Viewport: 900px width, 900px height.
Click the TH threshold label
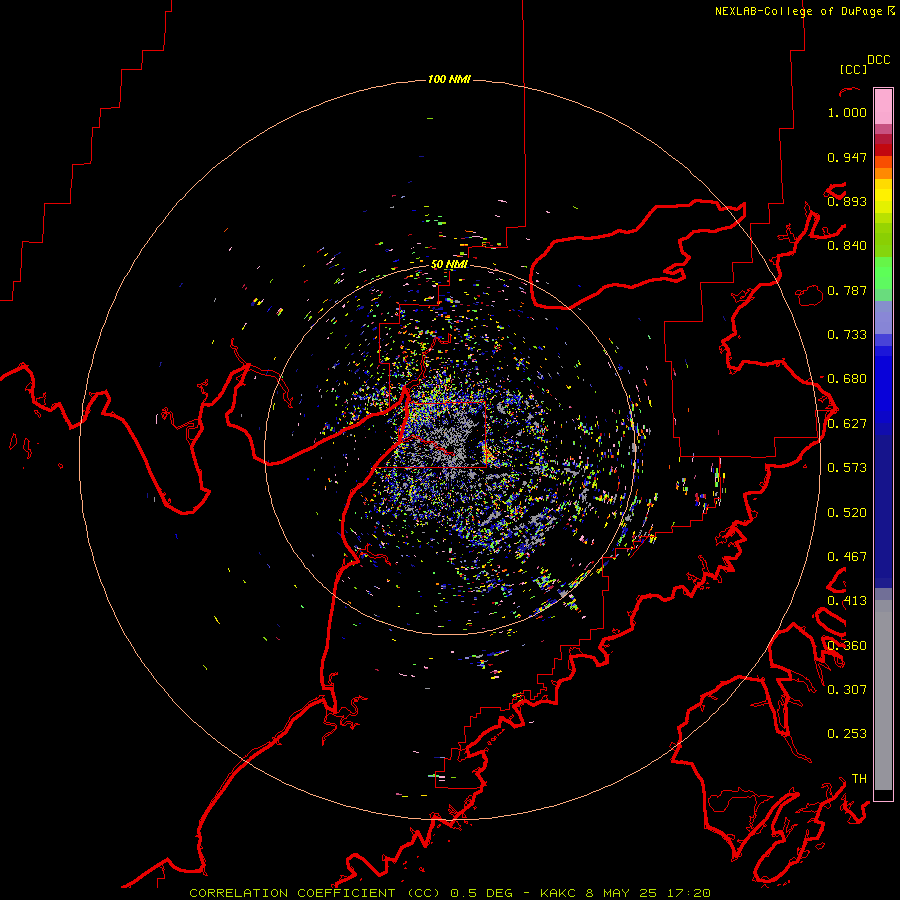coord(859,779)
